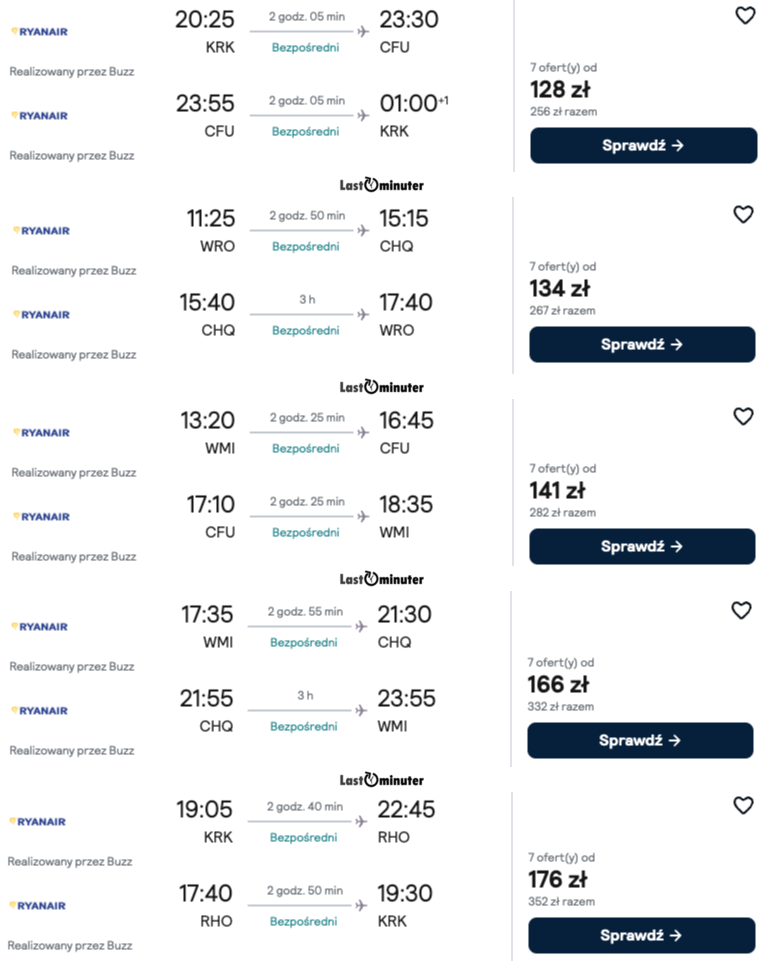Click Ryanair logo on 13:20 WMI flight
The width and height of the screenshot is (766, 961).
click(x=41, y=433)
